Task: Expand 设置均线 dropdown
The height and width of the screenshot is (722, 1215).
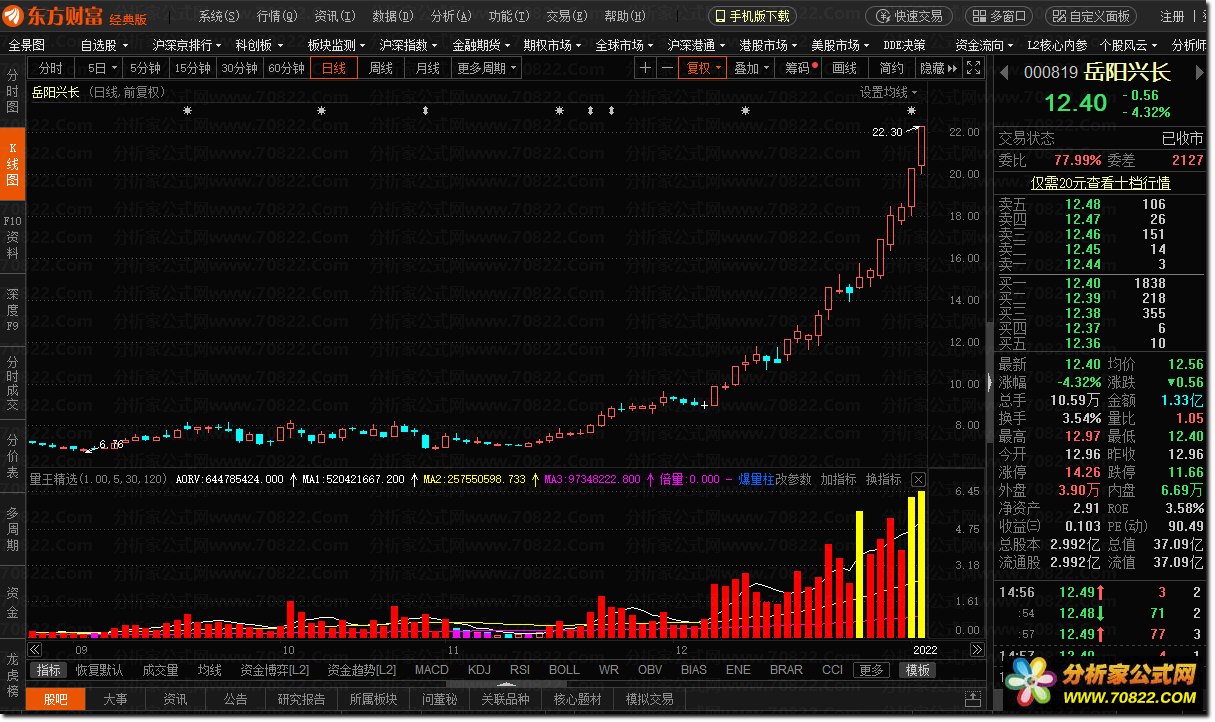Action: tap(888, 92)
